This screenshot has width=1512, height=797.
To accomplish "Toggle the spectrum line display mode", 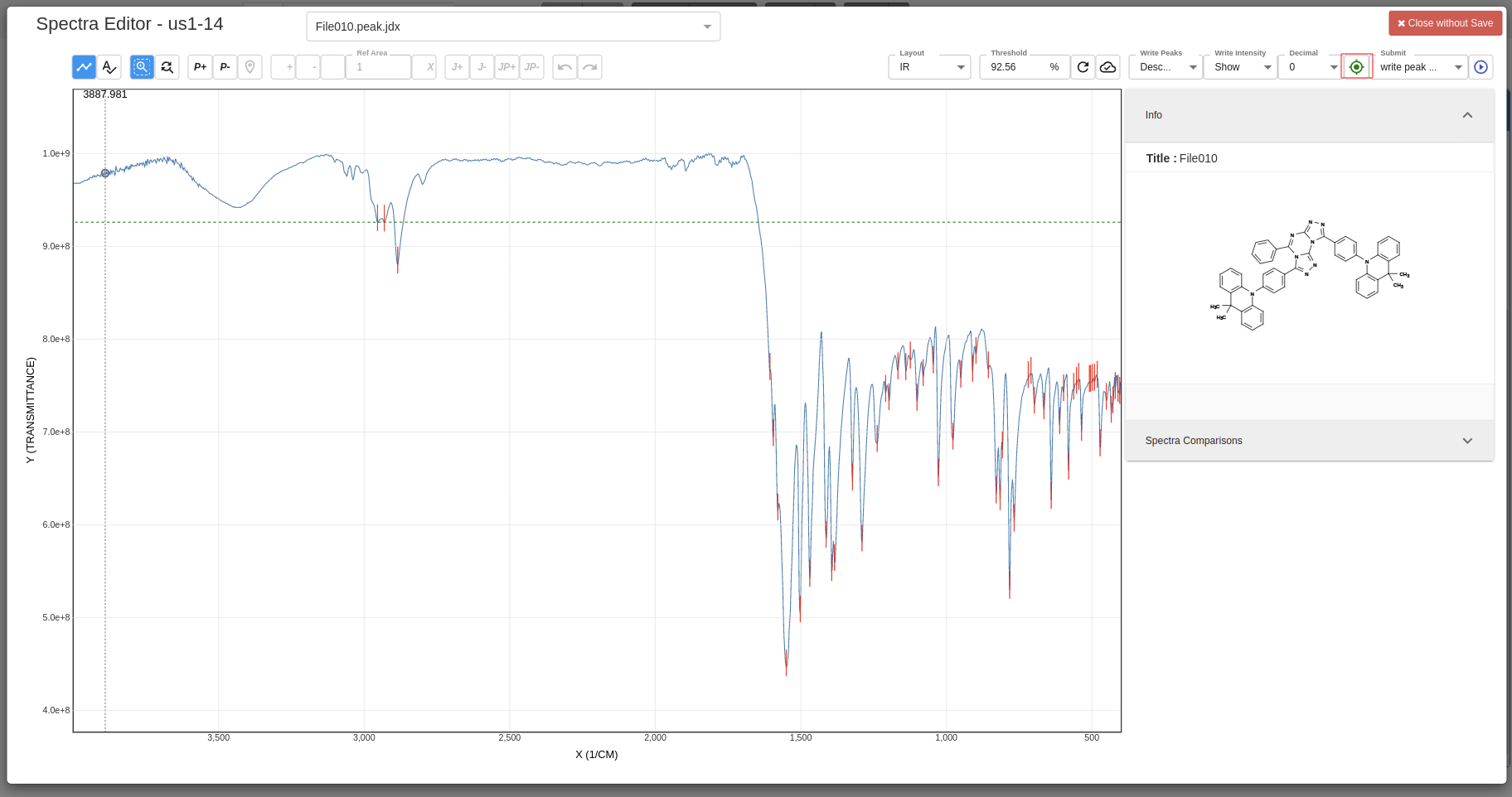I will pyautogui.click(x=84, y=67).
